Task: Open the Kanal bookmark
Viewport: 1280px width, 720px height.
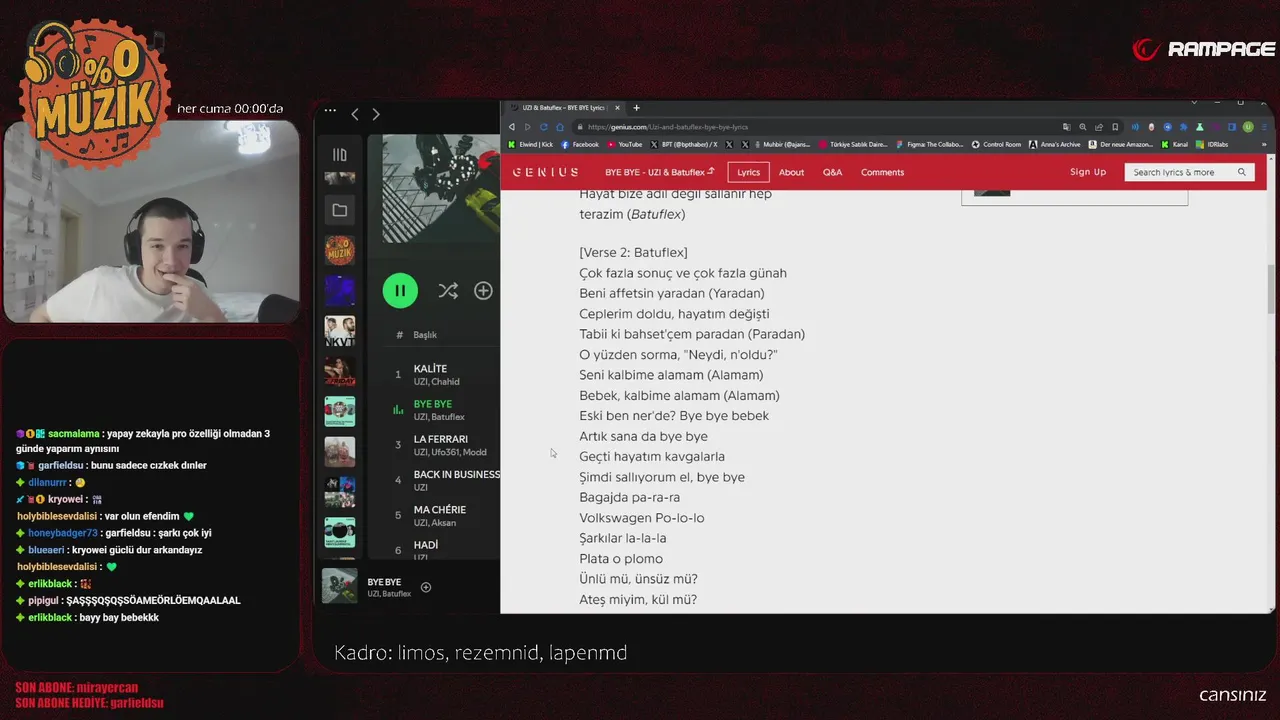Action: [x=1175, y=145]
